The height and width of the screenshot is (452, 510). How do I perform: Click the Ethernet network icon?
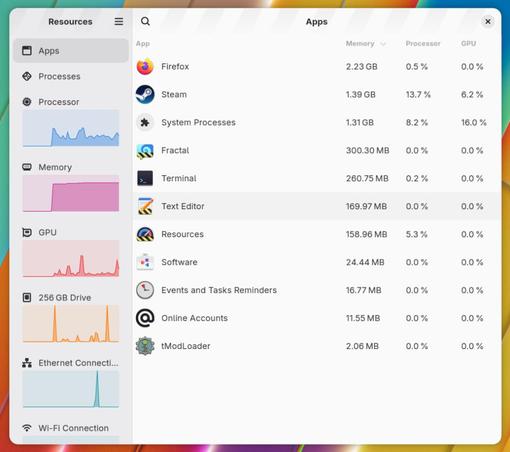tap(27, 363)
